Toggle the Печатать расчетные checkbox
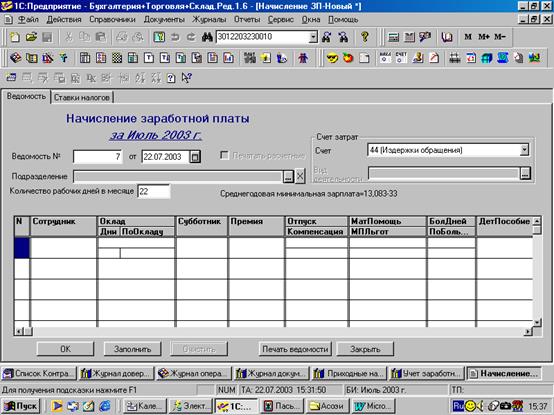 click(x=224, y=155)
